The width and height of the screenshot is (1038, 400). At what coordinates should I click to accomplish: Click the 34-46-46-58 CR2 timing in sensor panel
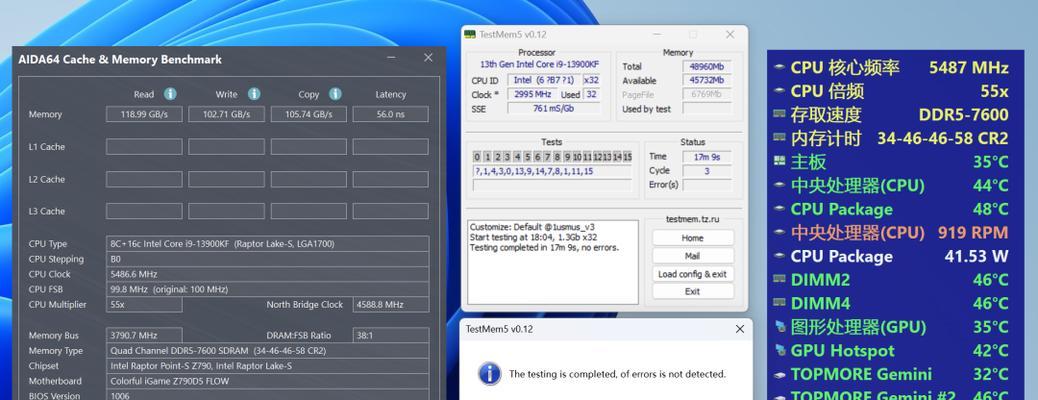(943, 138)
